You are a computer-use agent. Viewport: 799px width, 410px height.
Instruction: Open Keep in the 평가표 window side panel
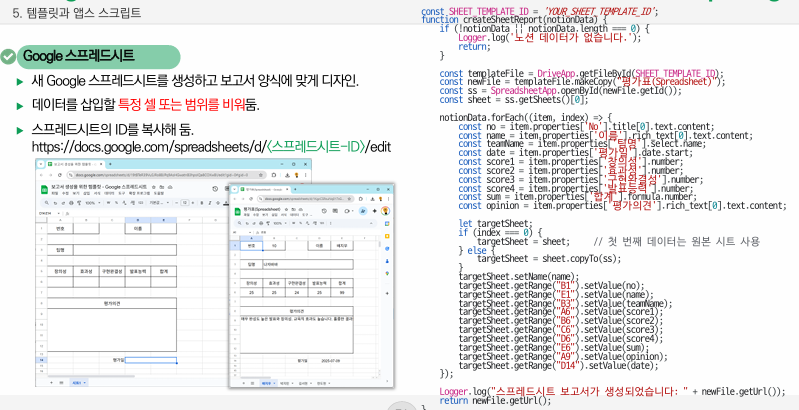pos(387,236)
